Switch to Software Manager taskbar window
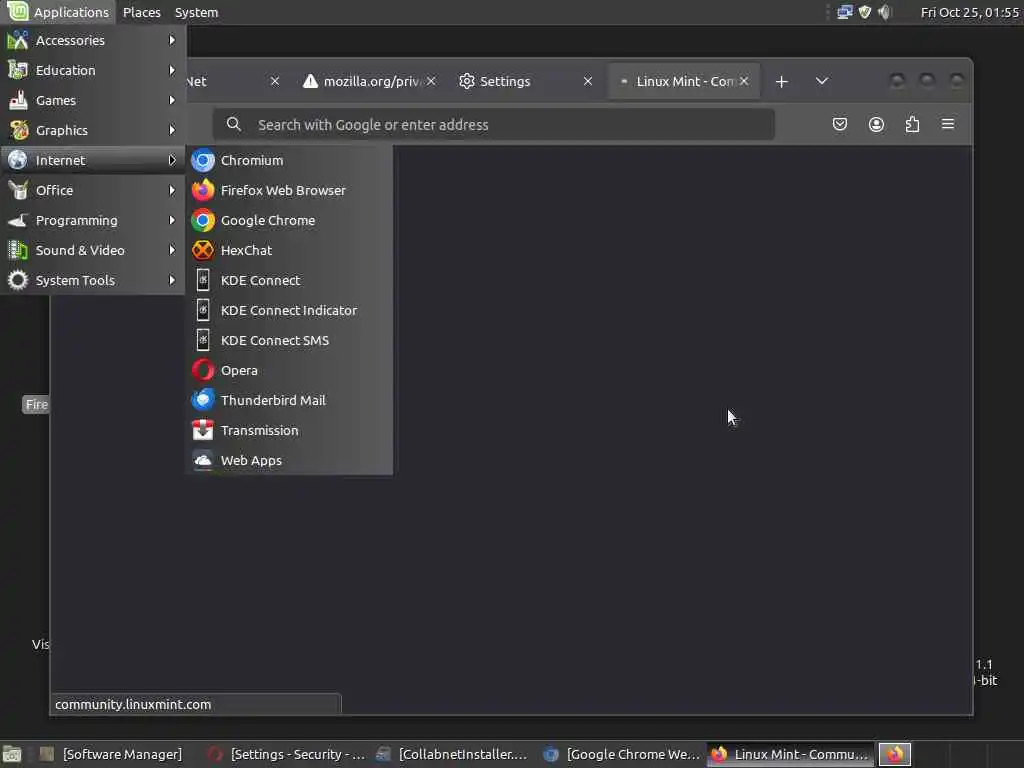 click(112, 754)
